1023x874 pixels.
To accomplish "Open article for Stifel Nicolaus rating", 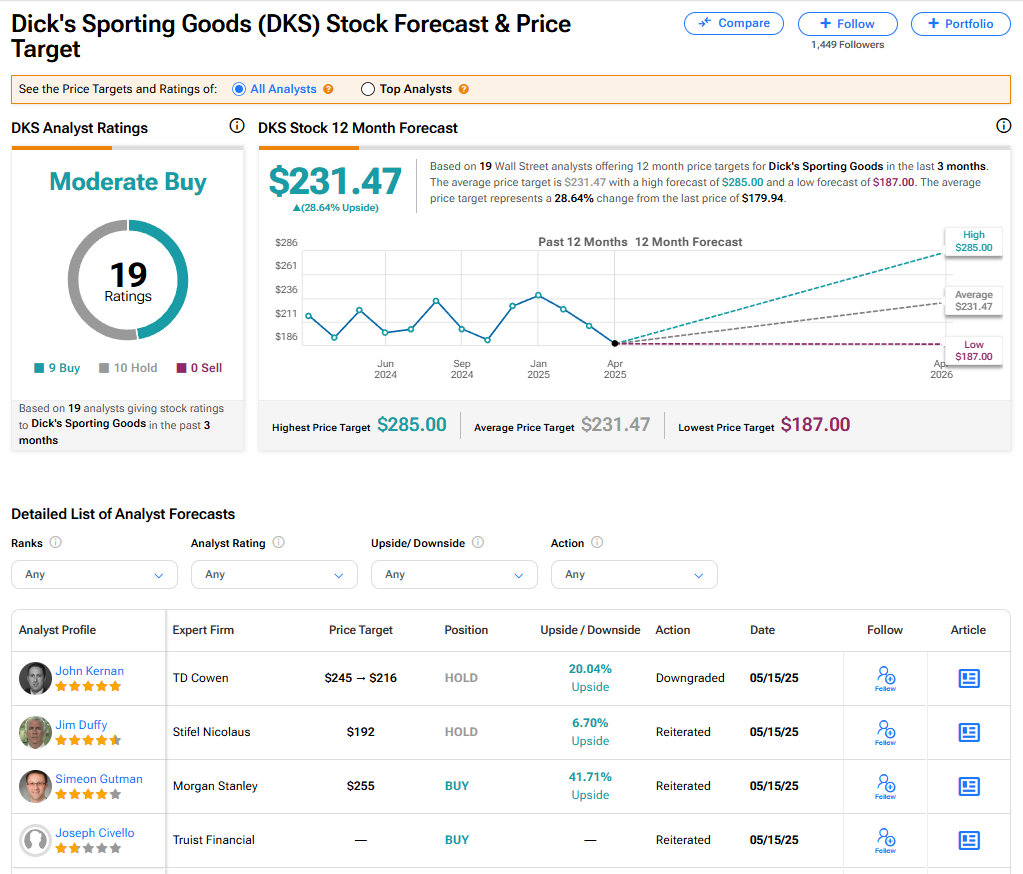I will 969,732.
